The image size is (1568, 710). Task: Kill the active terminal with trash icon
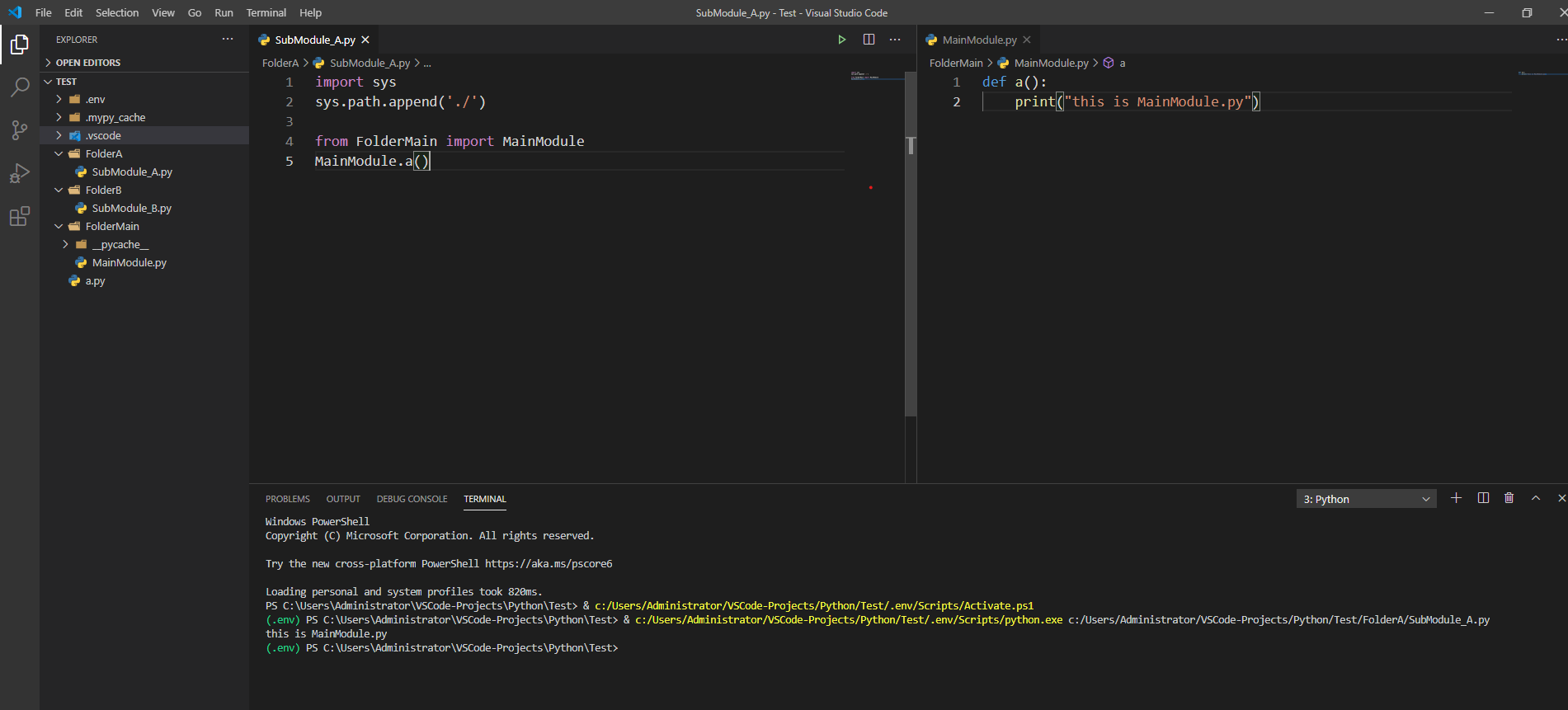click(x=1509, y=498)
